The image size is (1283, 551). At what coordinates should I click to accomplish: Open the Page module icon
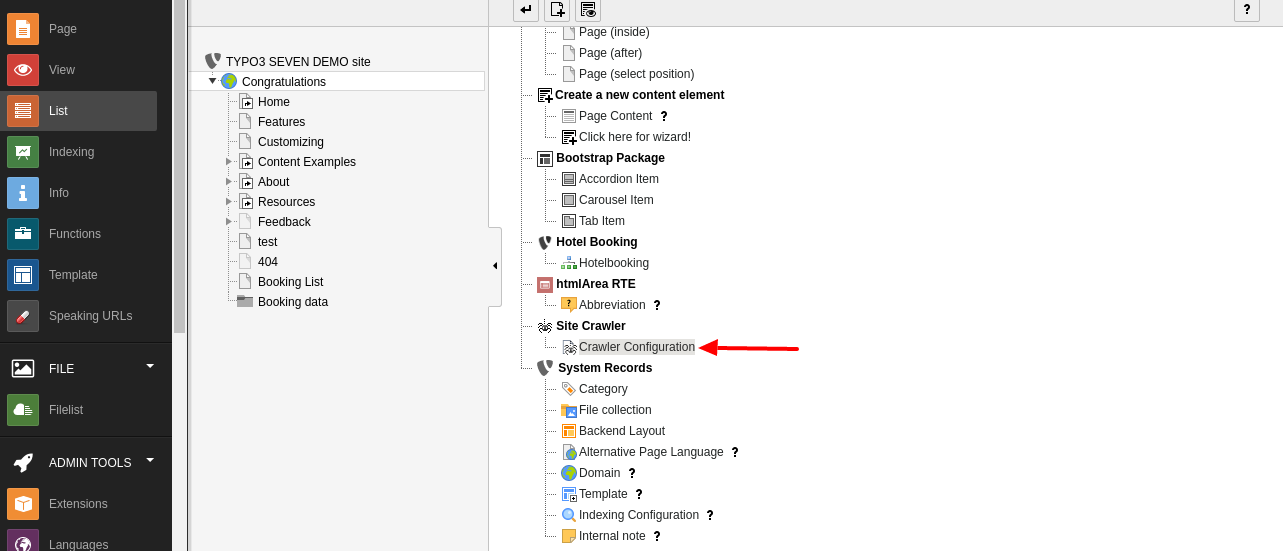point(23,29)
